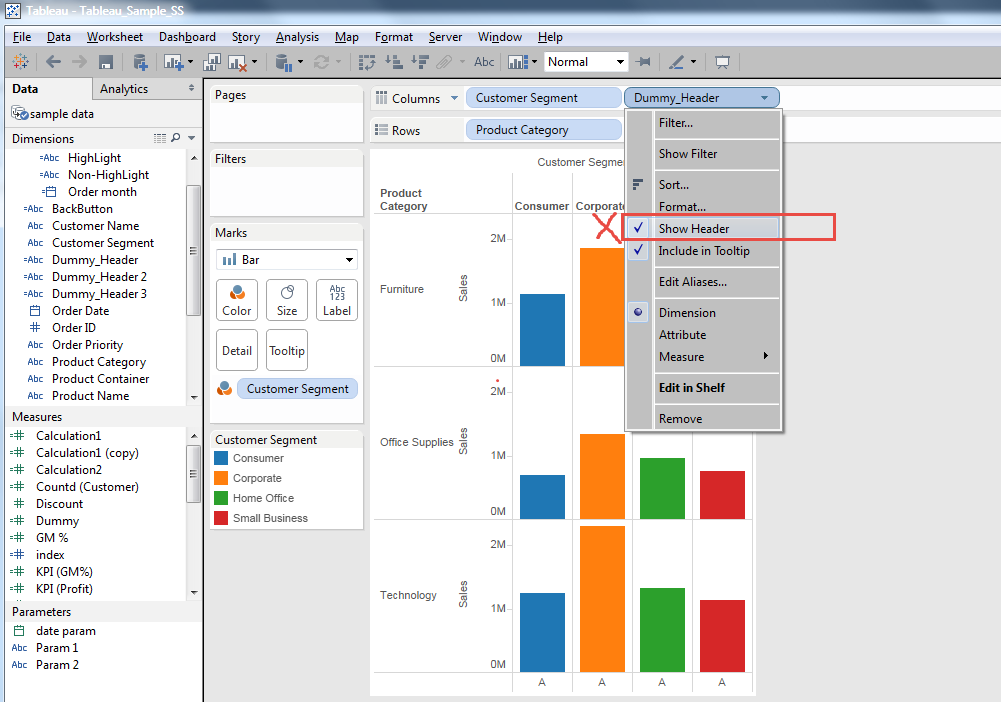
Task: Click the Undo back arrow in toolbar
Action: coord(54,61)
